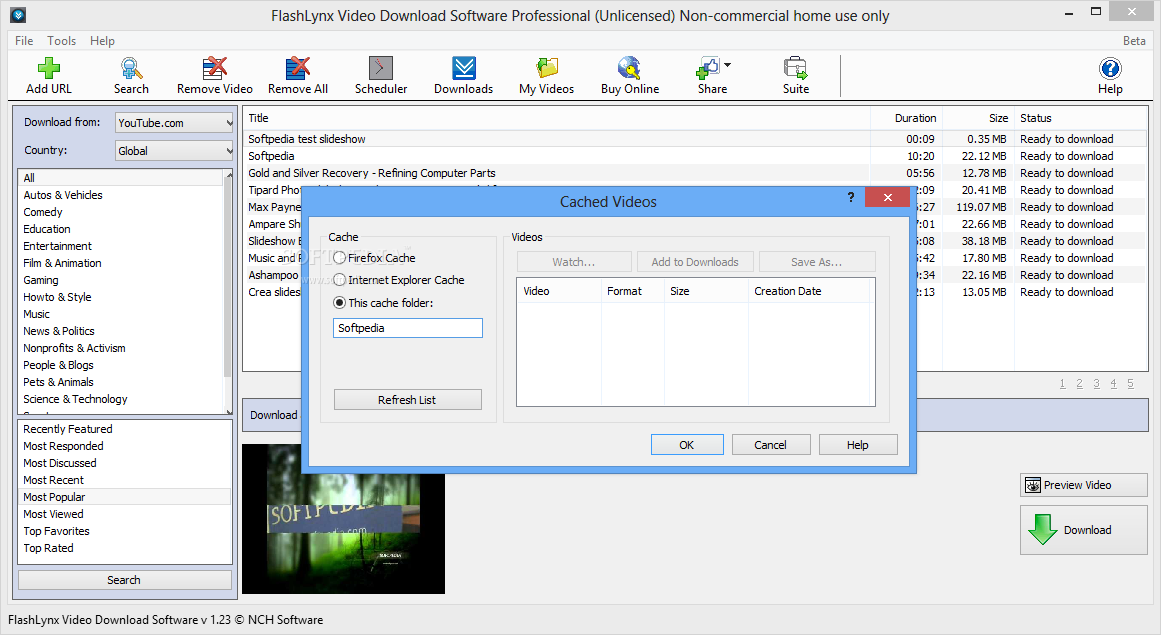Open the Download from dropdown
Screen dimensions: 1161x635
[174, 123]
